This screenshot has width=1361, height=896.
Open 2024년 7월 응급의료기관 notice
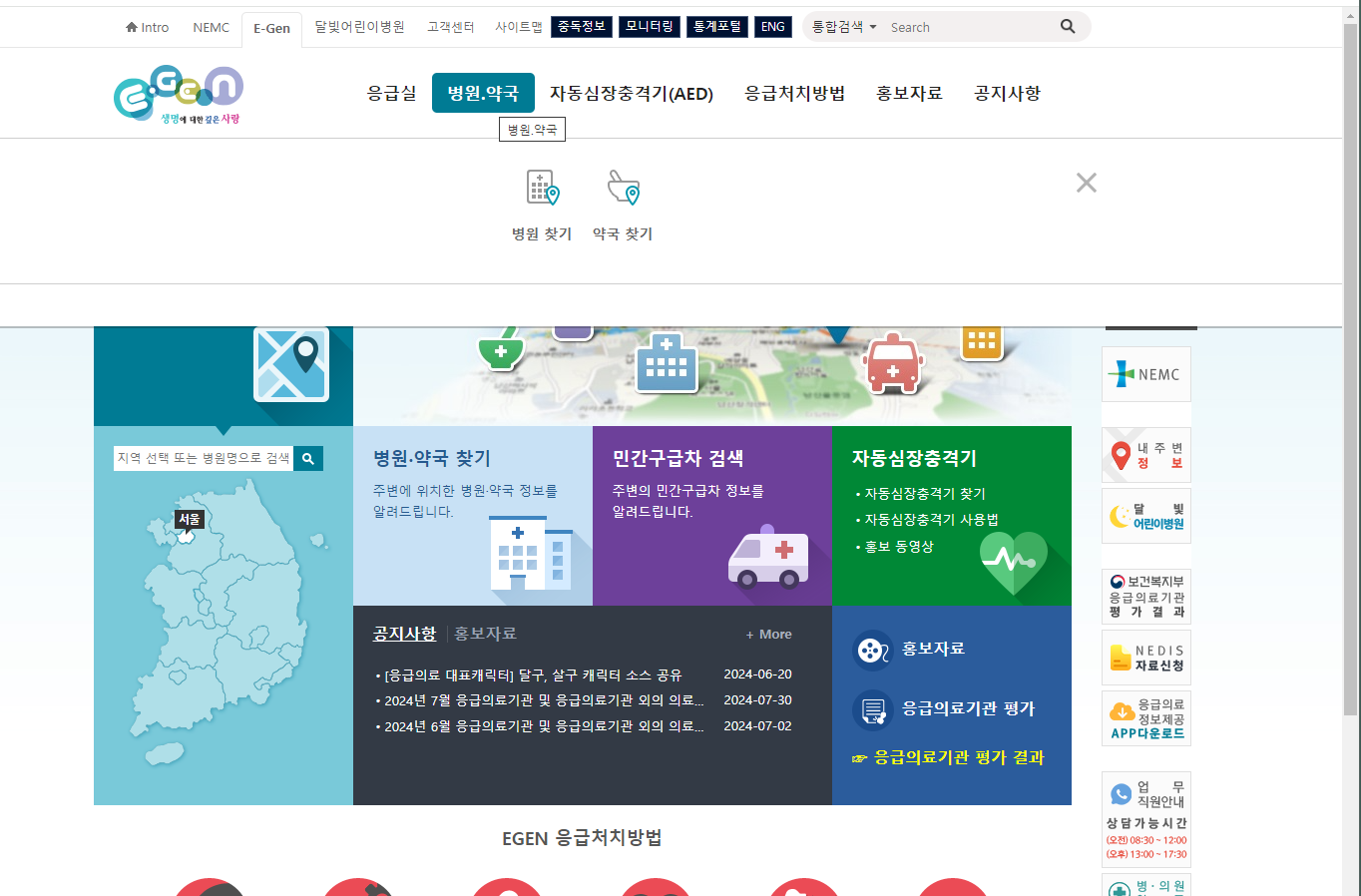pyautogui.click(x=544, y=700)
